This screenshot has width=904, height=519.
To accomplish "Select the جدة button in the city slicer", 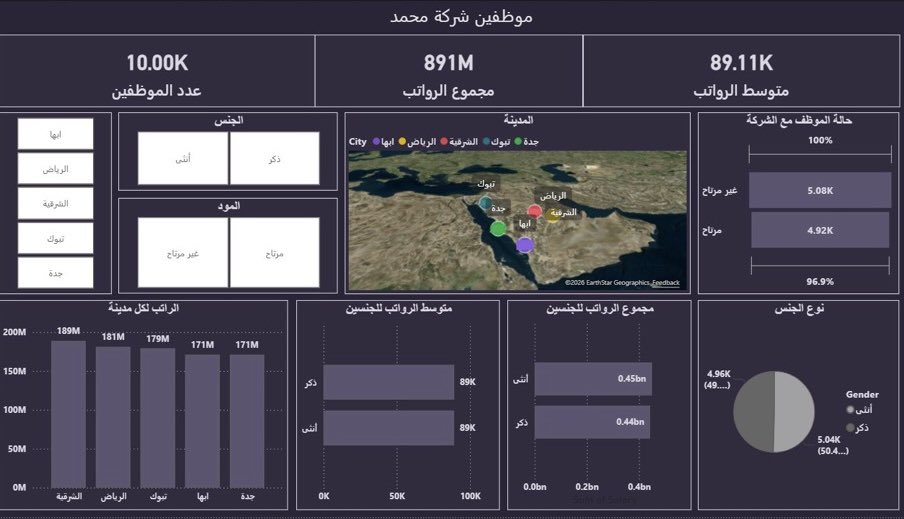I will [x=55, y=273].
